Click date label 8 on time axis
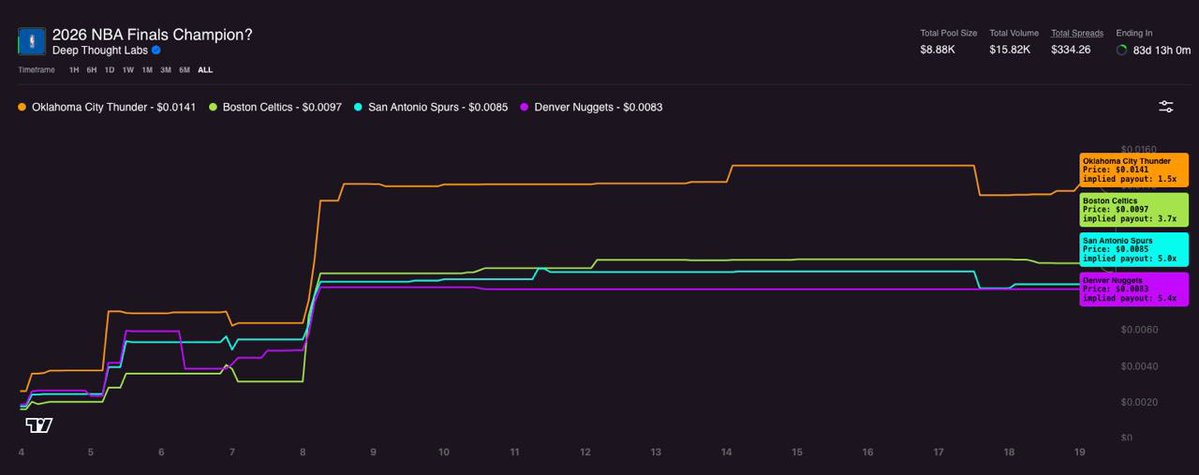The image size is (1199, 475). click(x=303, y=453)
